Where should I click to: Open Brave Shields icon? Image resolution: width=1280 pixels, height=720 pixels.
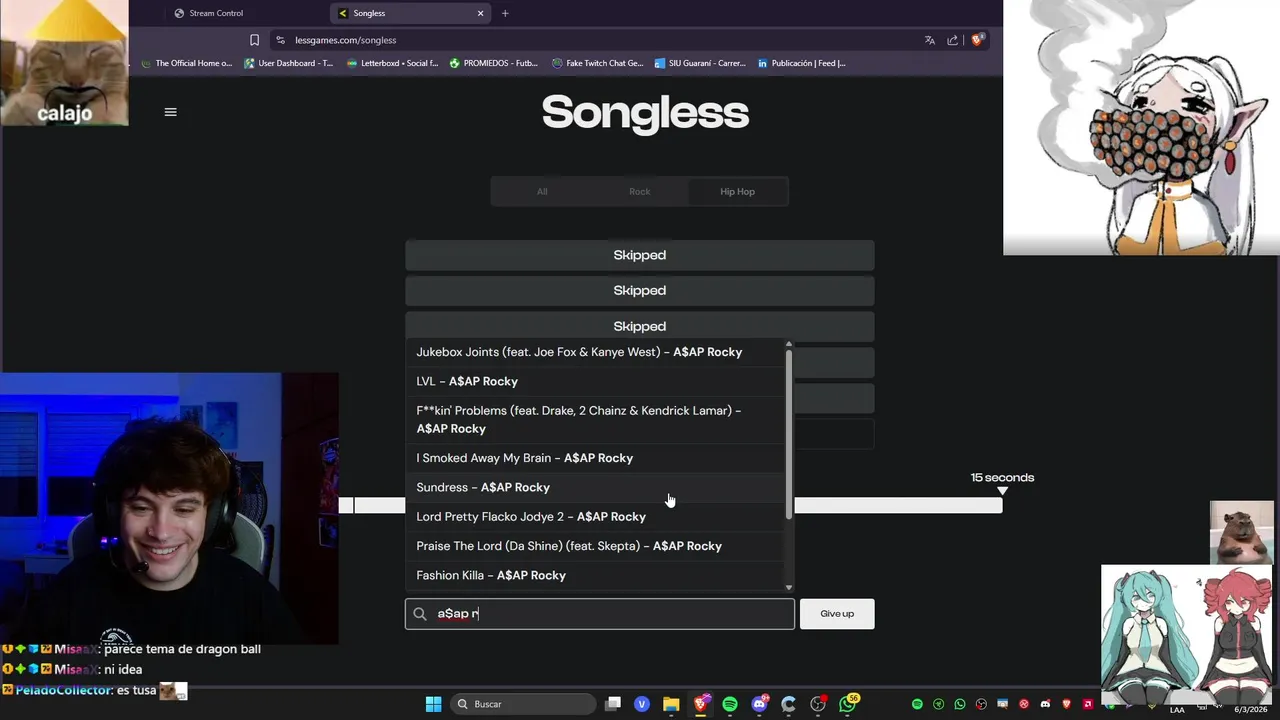(x=979, y=40)
